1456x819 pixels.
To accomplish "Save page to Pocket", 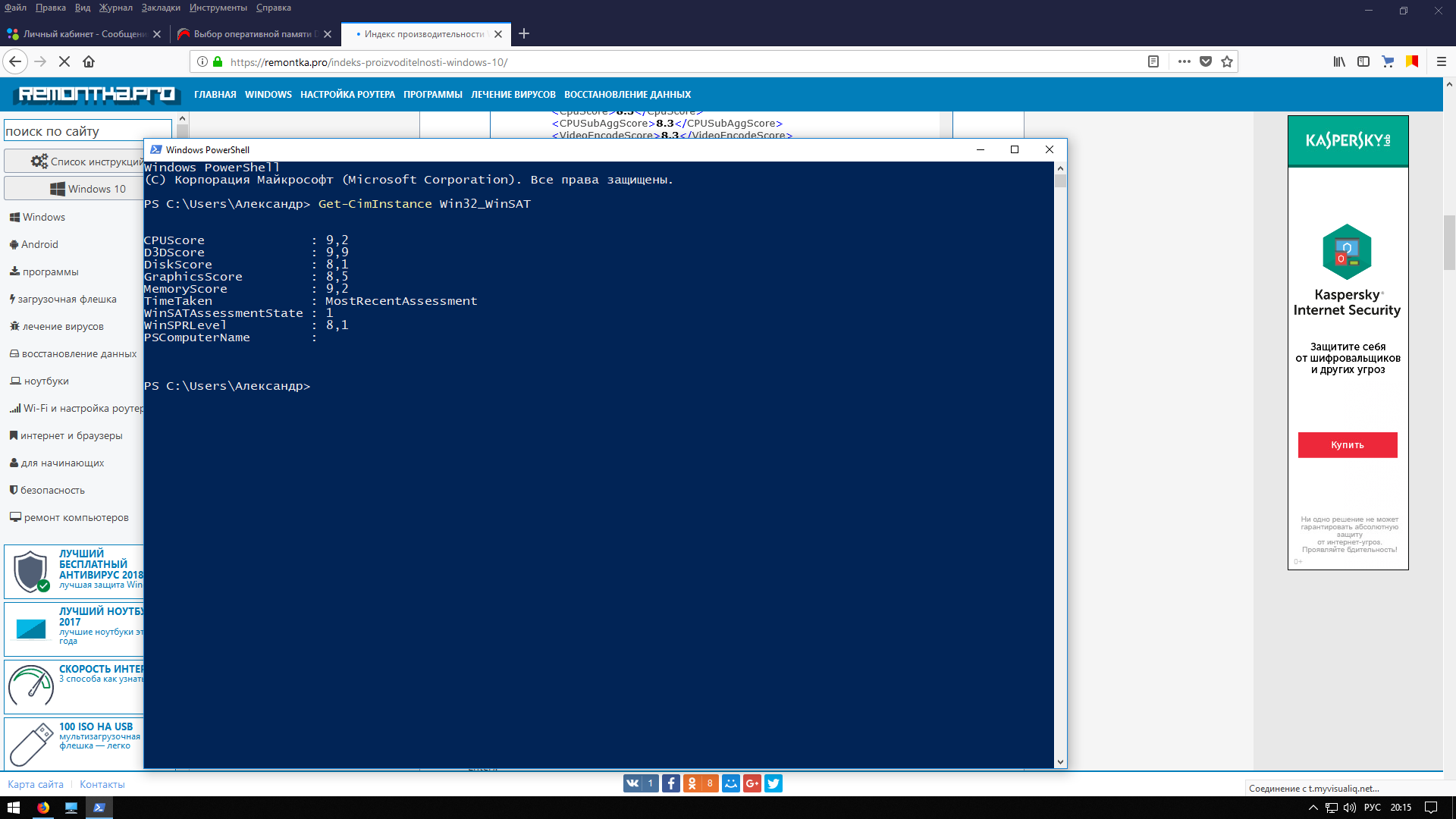I will (x=1206, y=62).
